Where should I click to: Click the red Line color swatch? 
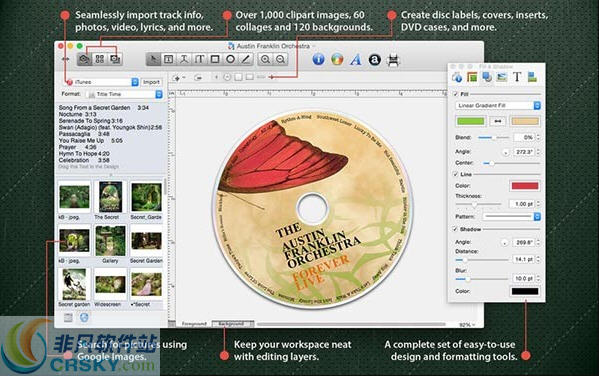click(525, 186)
